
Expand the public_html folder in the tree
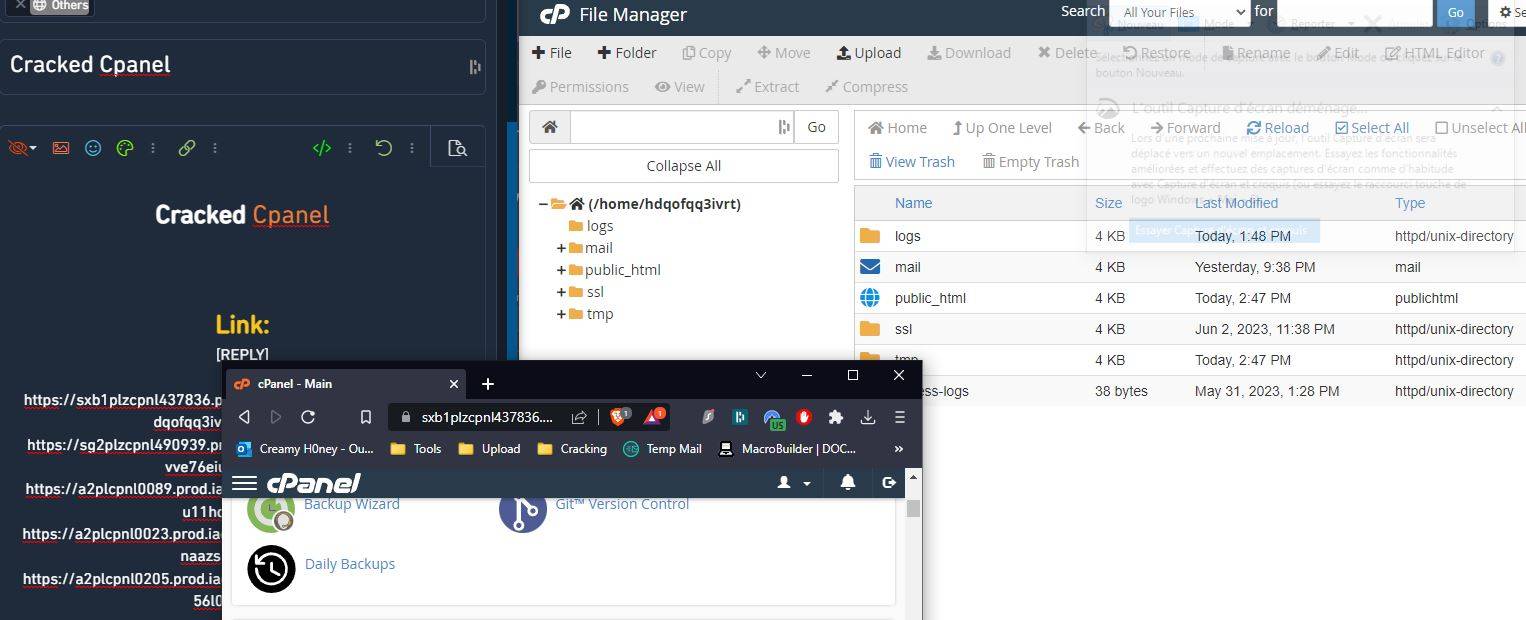[562, 270]
